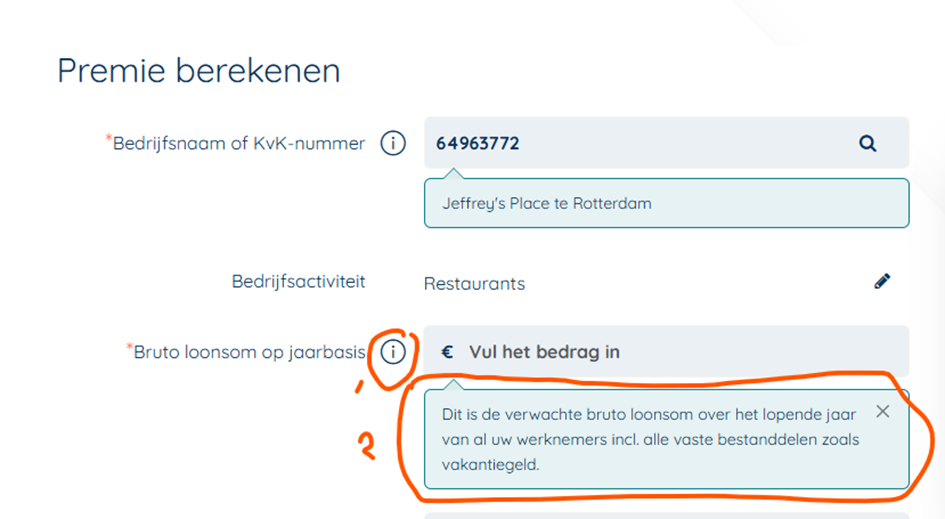Open info icon beside Bedrijfsnaam of KvK-nummer
Image resolution: width=945 pixels, height=519 pixels.
[x=393, y=143]
